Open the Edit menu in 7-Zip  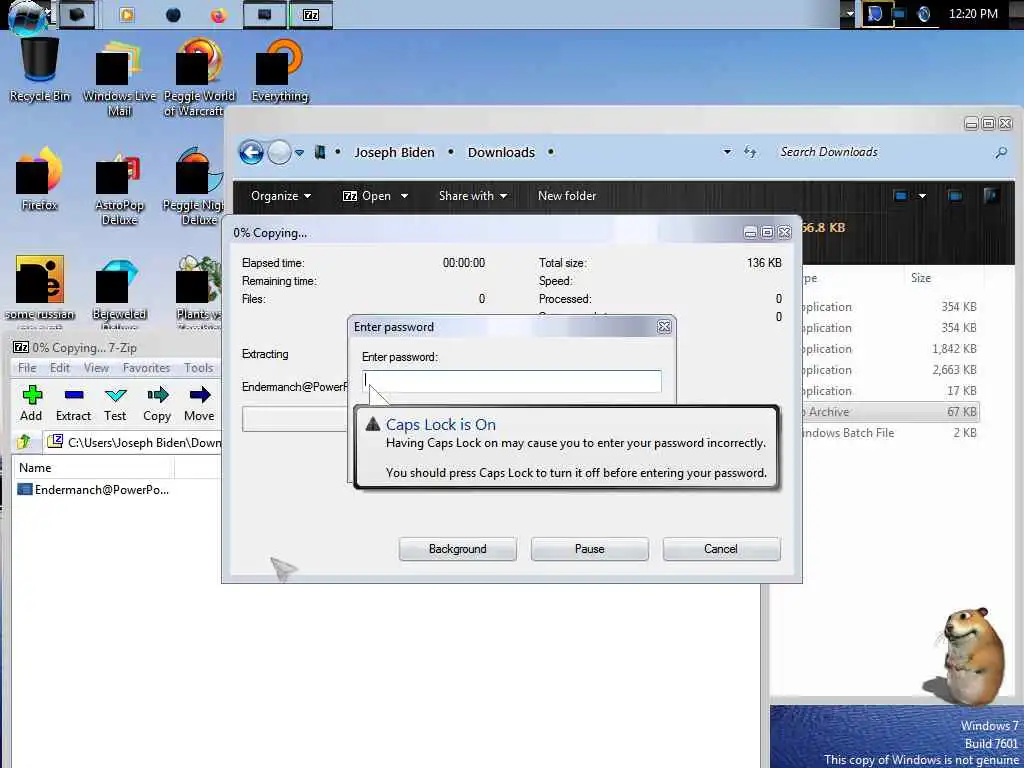click(x=59, y=368)
